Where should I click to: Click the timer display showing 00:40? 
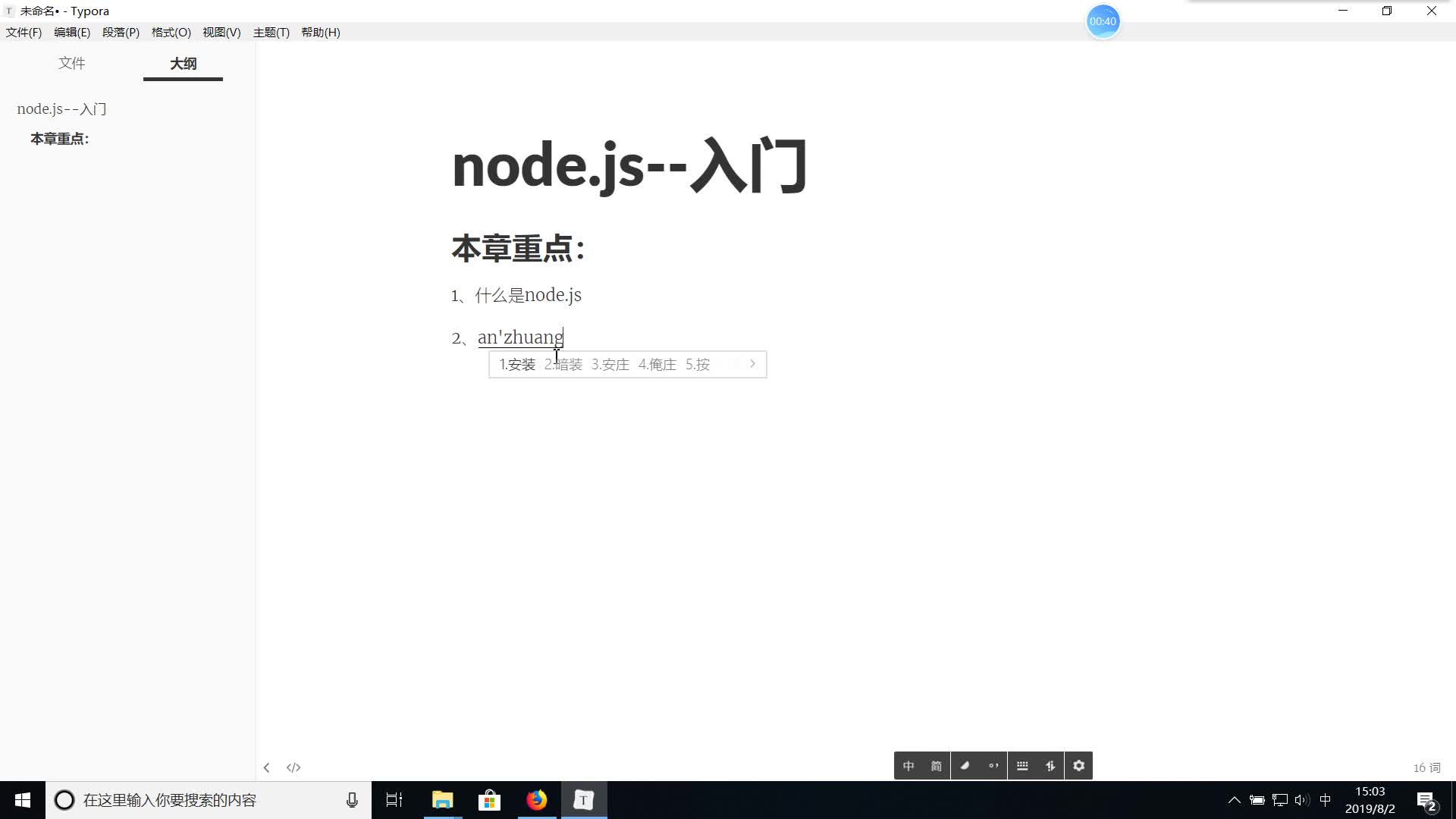[x=1102, y=21]
